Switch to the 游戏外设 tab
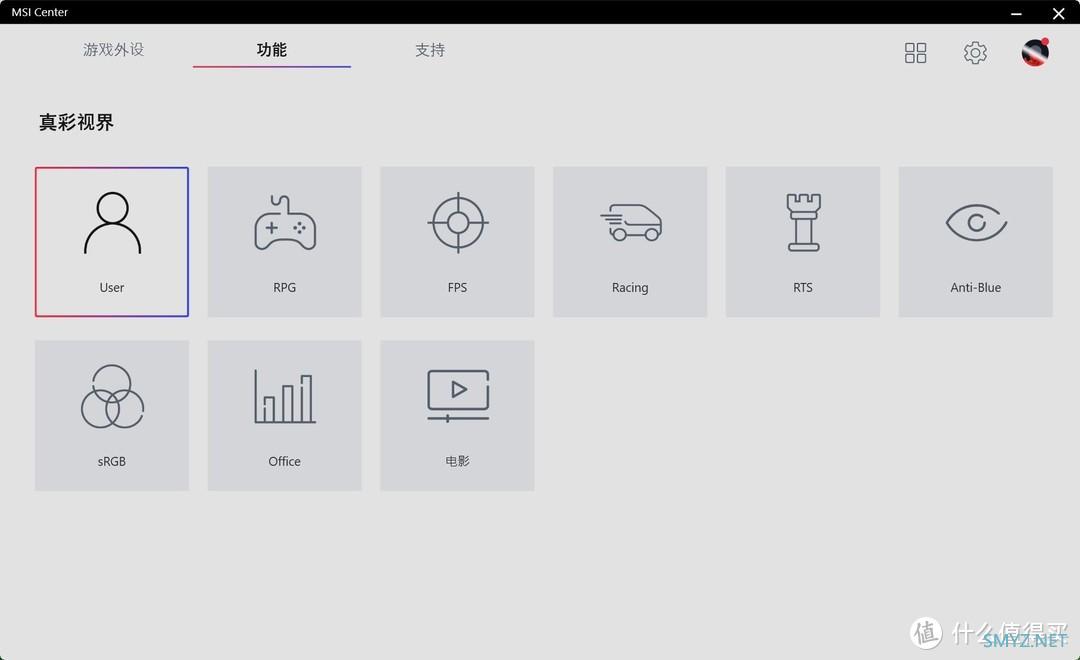This screenshot has height=660, width=1080. (114, 50)
